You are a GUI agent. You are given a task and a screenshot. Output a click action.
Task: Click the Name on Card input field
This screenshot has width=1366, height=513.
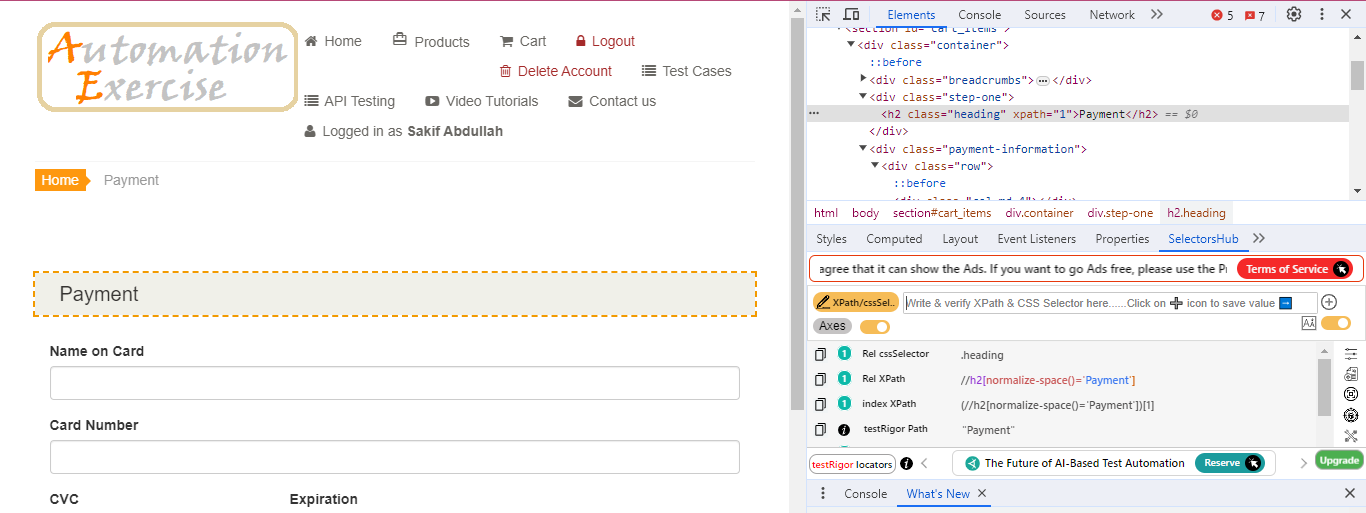pyautogui.click(x=394, y=383)
